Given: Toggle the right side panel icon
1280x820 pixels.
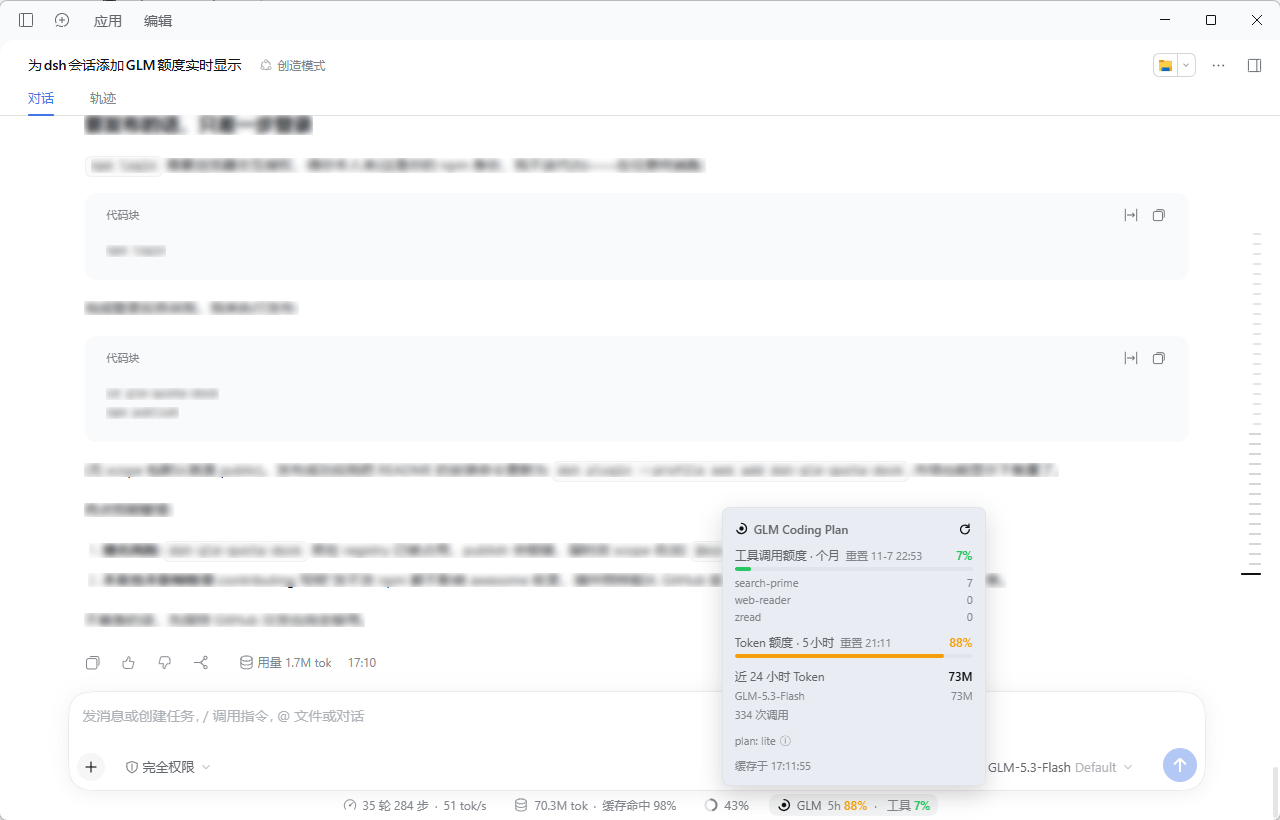Looking at the screenshot, I should [x=1254, y=65].
